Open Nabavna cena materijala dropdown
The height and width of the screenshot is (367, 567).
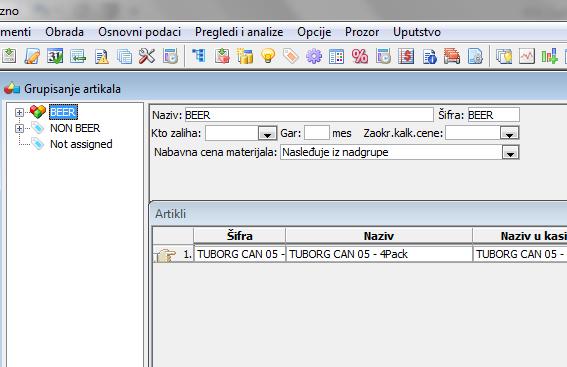510,152
